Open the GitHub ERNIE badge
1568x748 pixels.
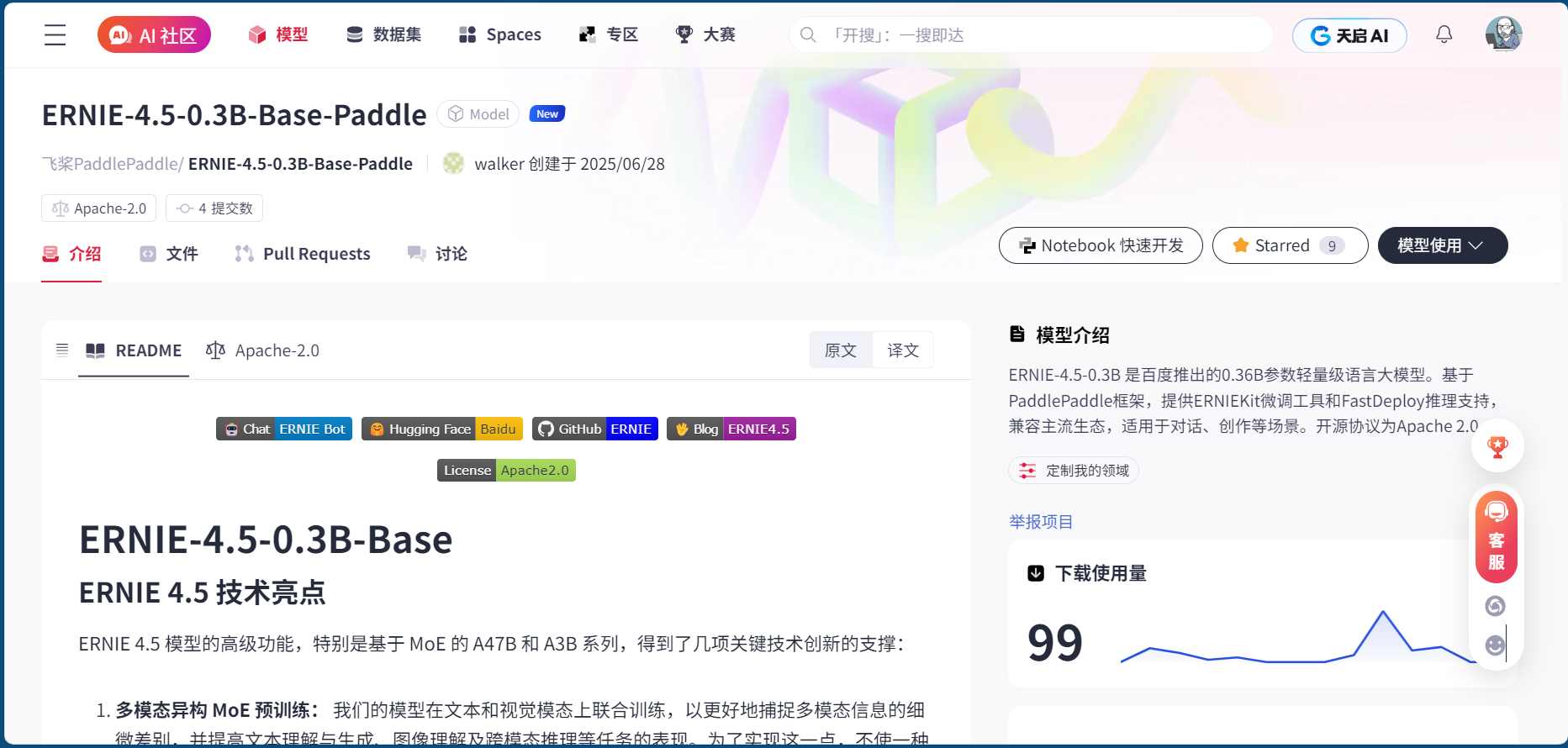(x=595, y=429)
